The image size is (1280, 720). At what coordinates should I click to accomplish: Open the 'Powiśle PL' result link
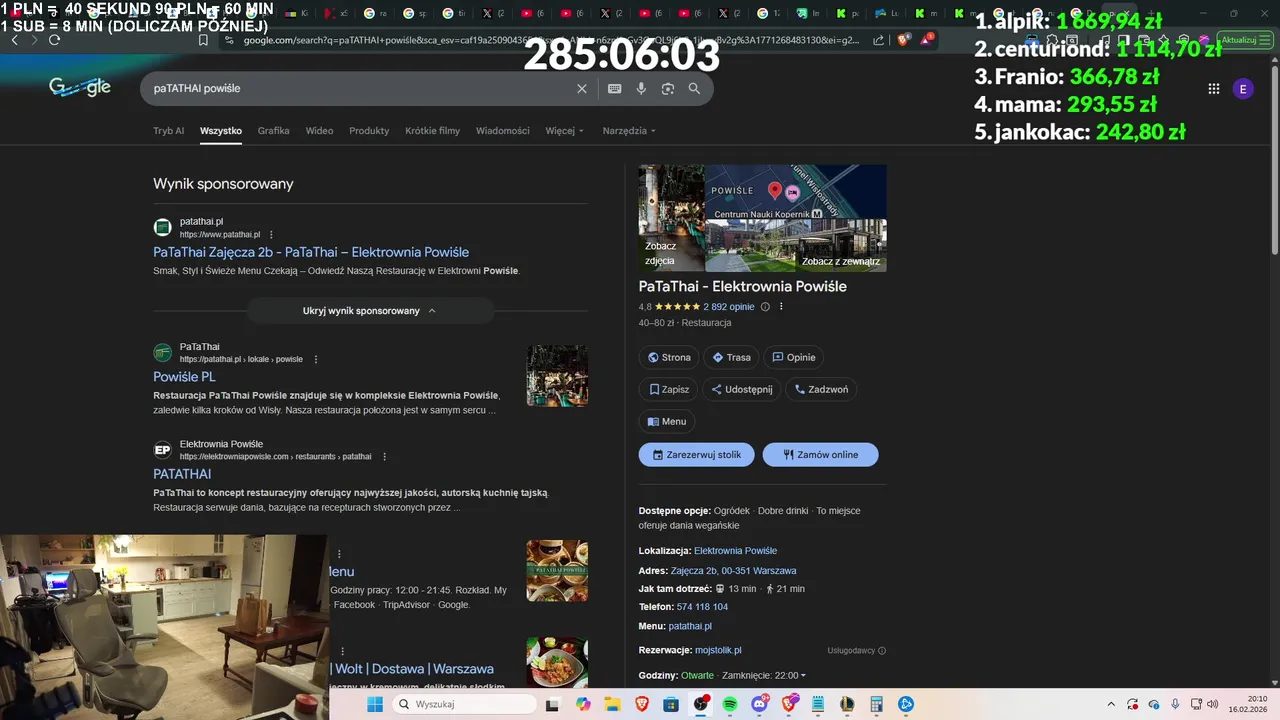pyautogui.click(x=184, y=377)
